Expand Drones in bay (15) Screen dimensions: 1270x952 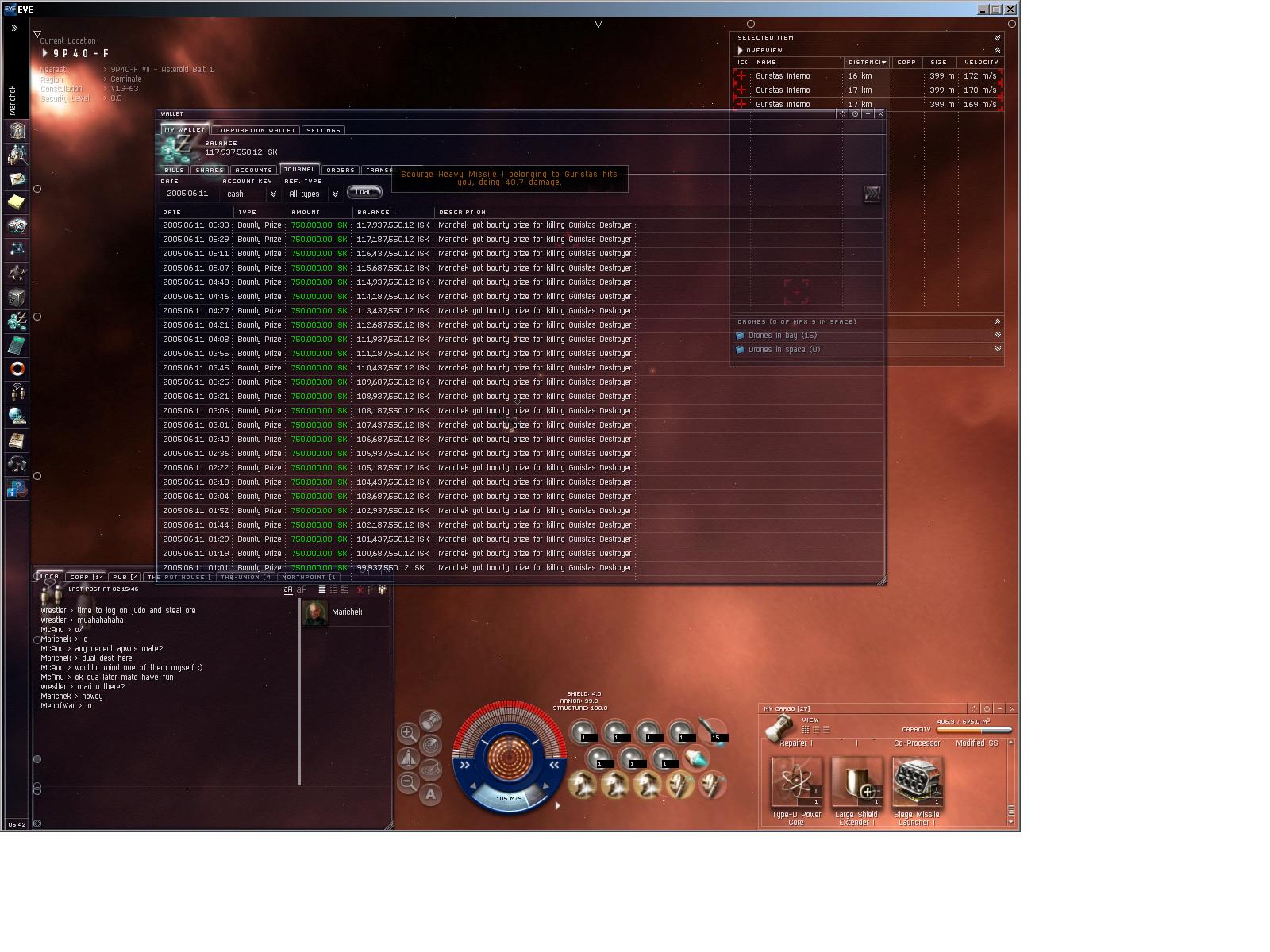click(x=997, y=335)
